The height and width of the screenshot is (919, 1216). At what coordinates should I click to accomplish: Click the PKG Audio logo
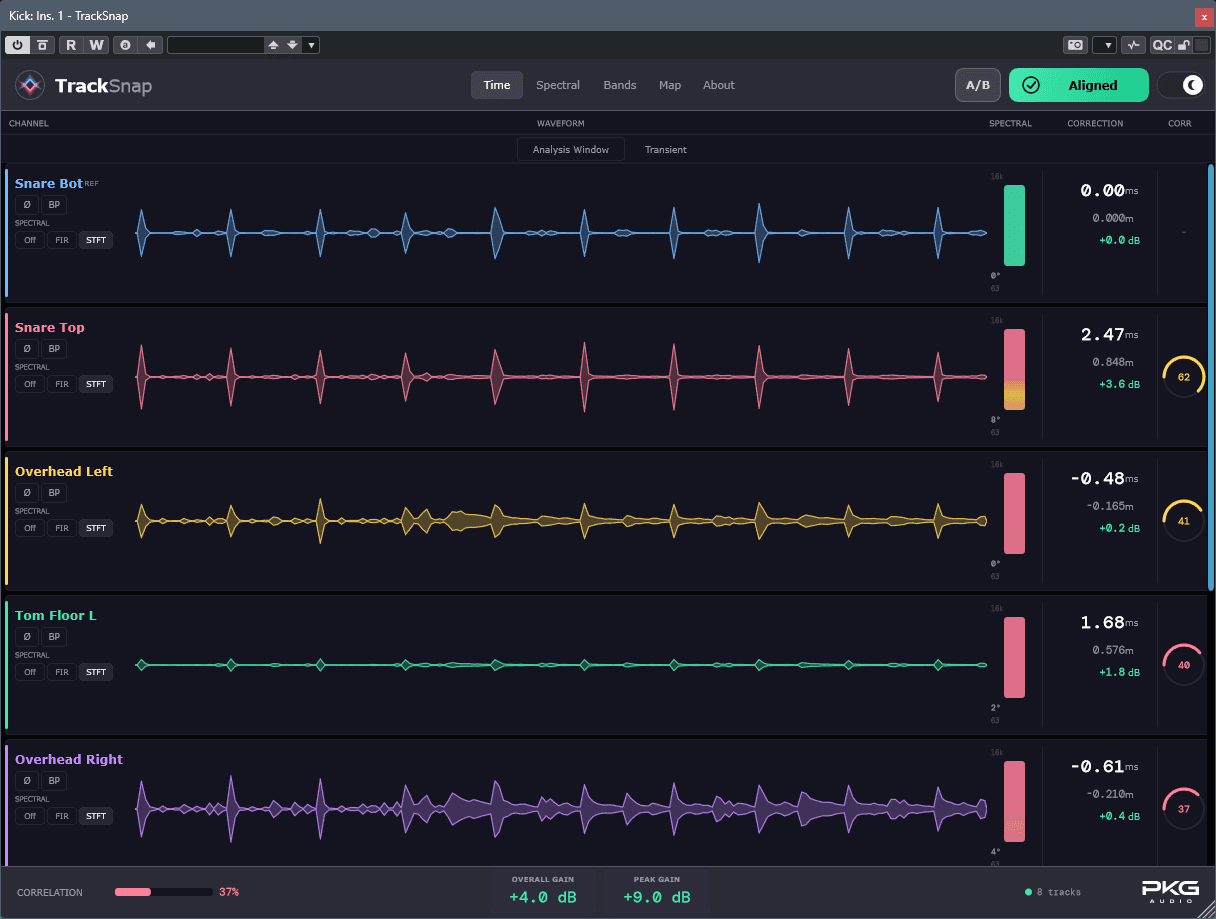[x=1170, y=891]
